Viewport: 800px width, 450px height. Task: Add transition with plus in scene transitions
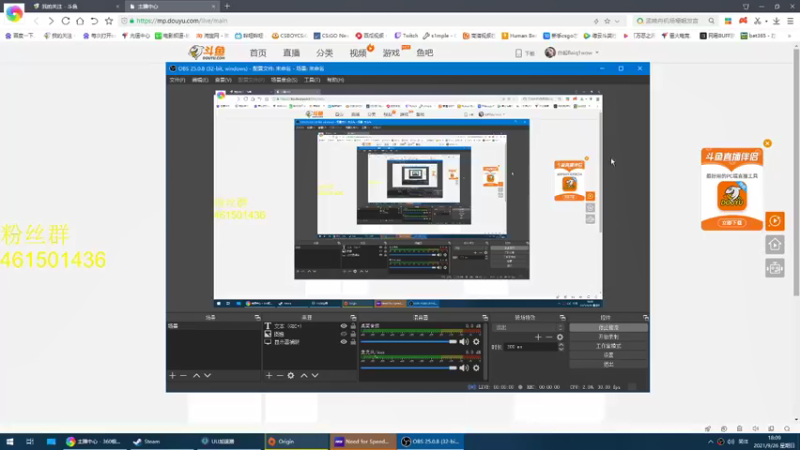[538, 337]
